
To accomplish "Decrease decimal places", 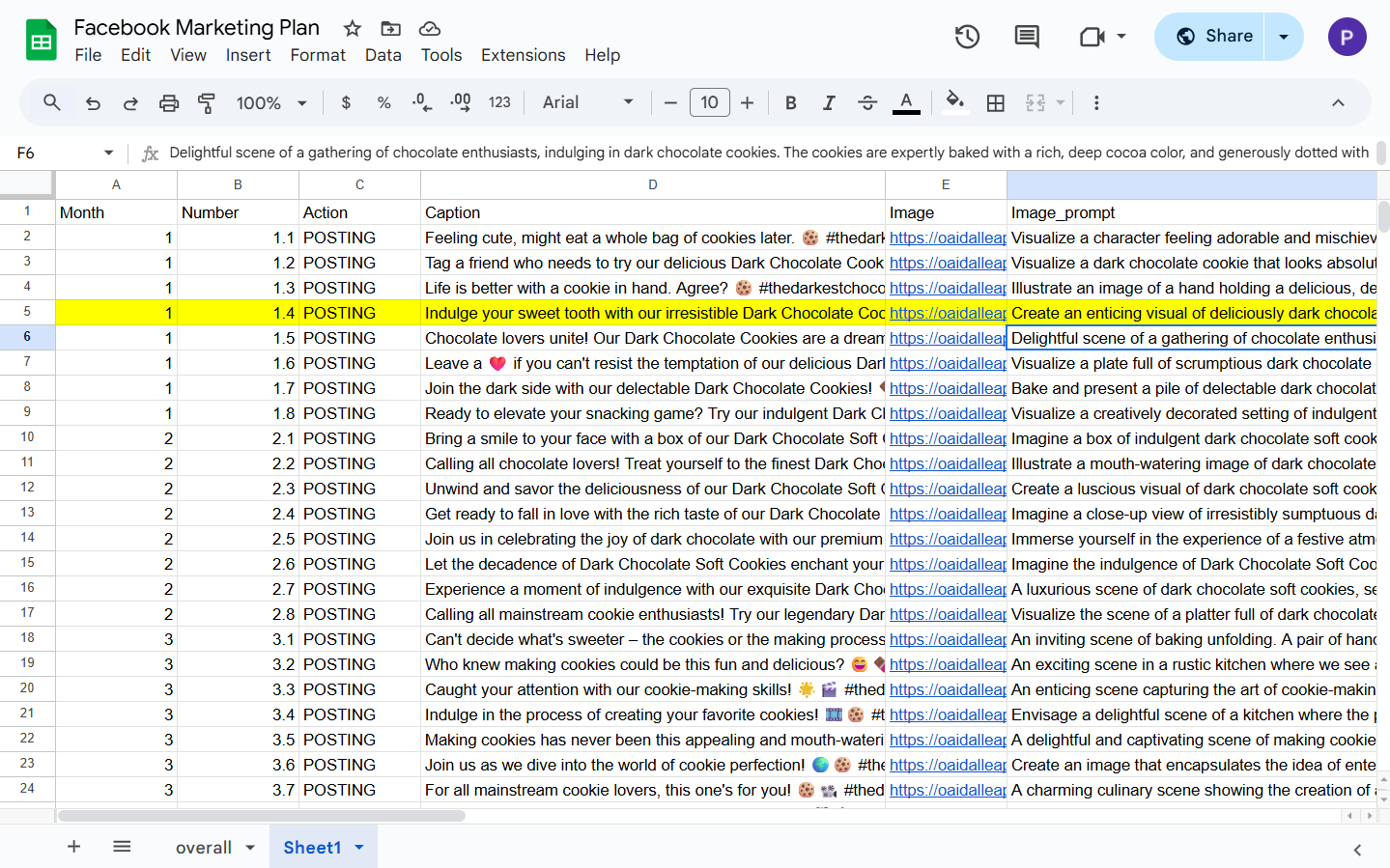I will click(422, 102).
